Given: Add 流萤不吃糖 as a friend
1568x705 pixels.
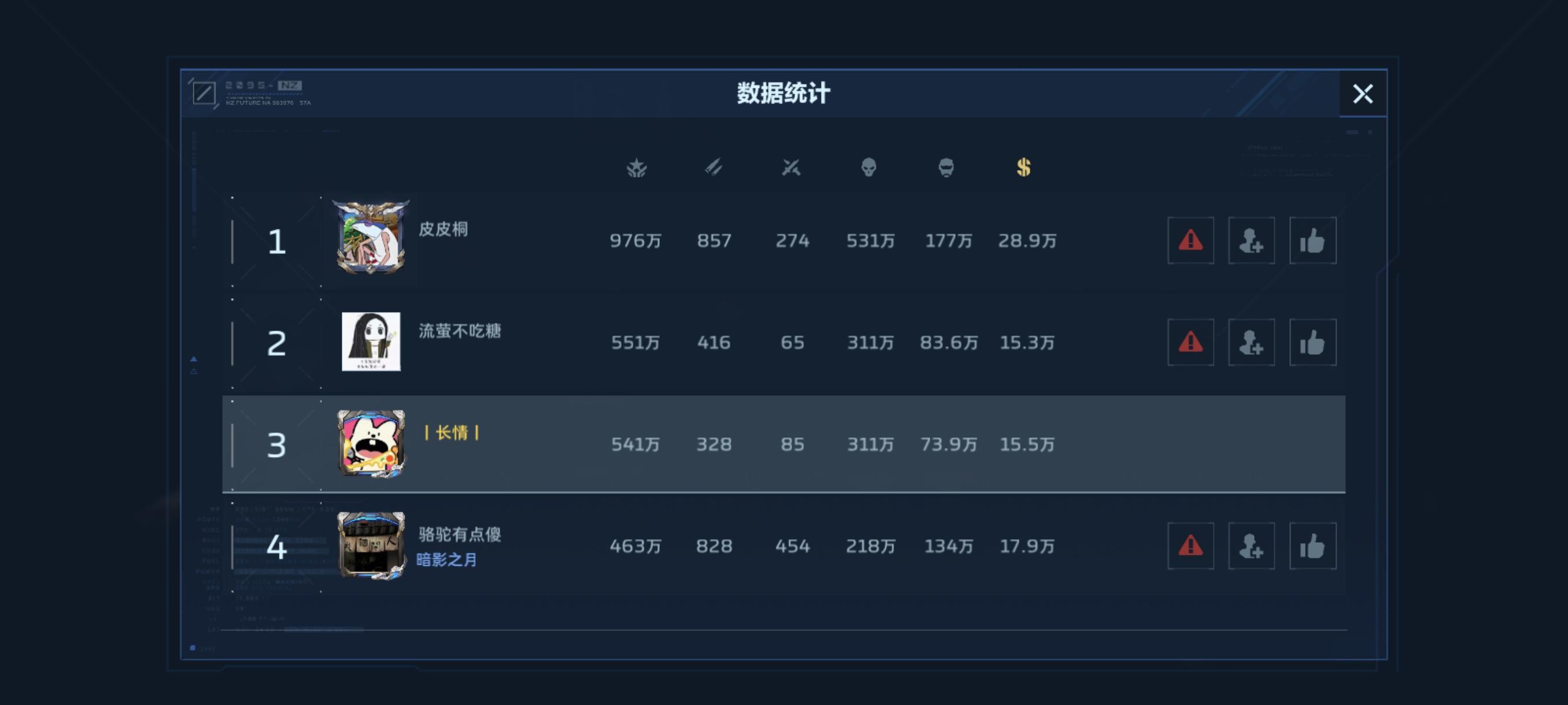Looking at the screenshot, I should 1251,343.
